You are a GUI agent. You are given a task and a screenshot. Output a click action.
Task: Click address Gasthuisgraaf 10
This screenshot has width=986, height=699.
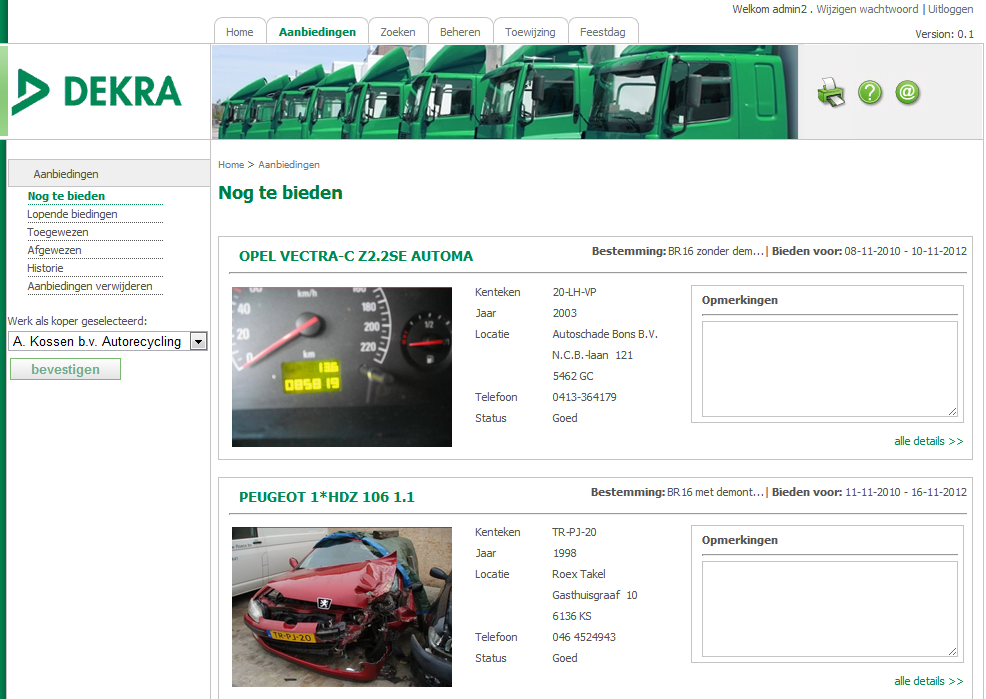click(x=595, y=595)
